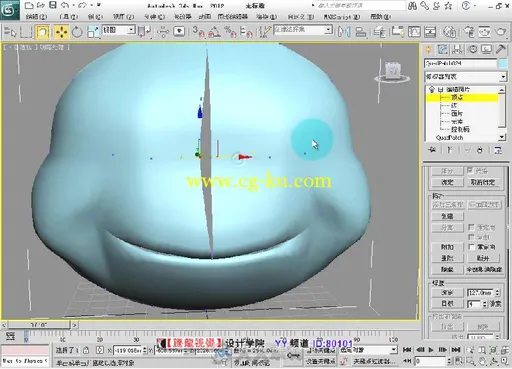Open the 3ds Max application menu button
The width and height of the screenshot is (512, 369).
pos(9,10)
